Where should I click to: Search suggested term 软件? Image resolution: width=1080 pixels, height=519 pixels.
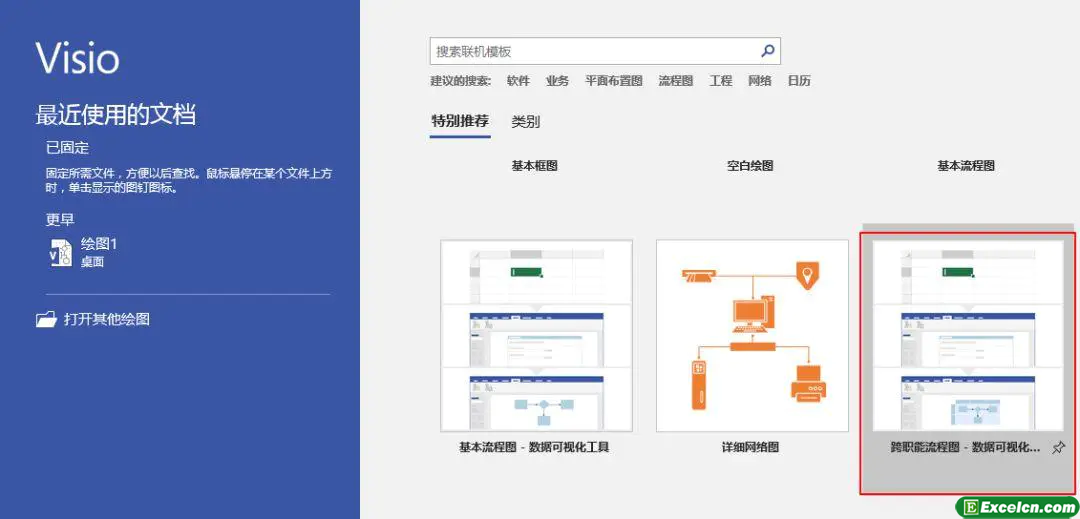pos(518,81)
